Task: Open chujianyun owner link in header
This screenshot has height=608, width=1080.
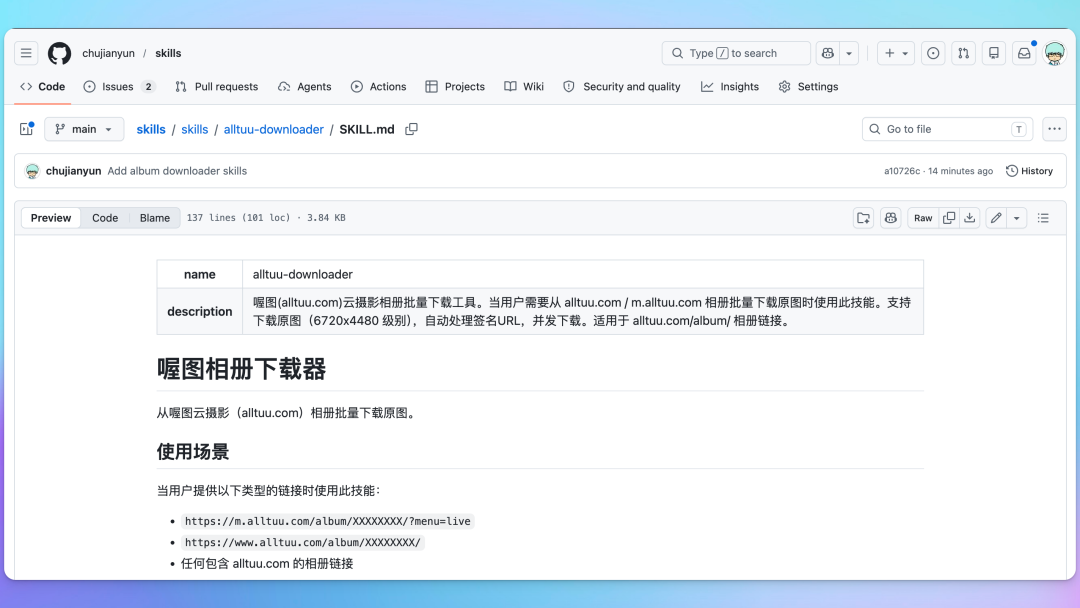Action: (108, 53)
